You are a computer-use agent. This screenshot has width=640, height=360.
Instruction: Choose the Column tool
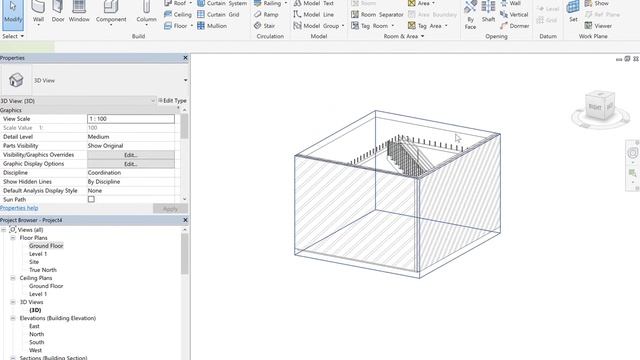tap(146, 13)
